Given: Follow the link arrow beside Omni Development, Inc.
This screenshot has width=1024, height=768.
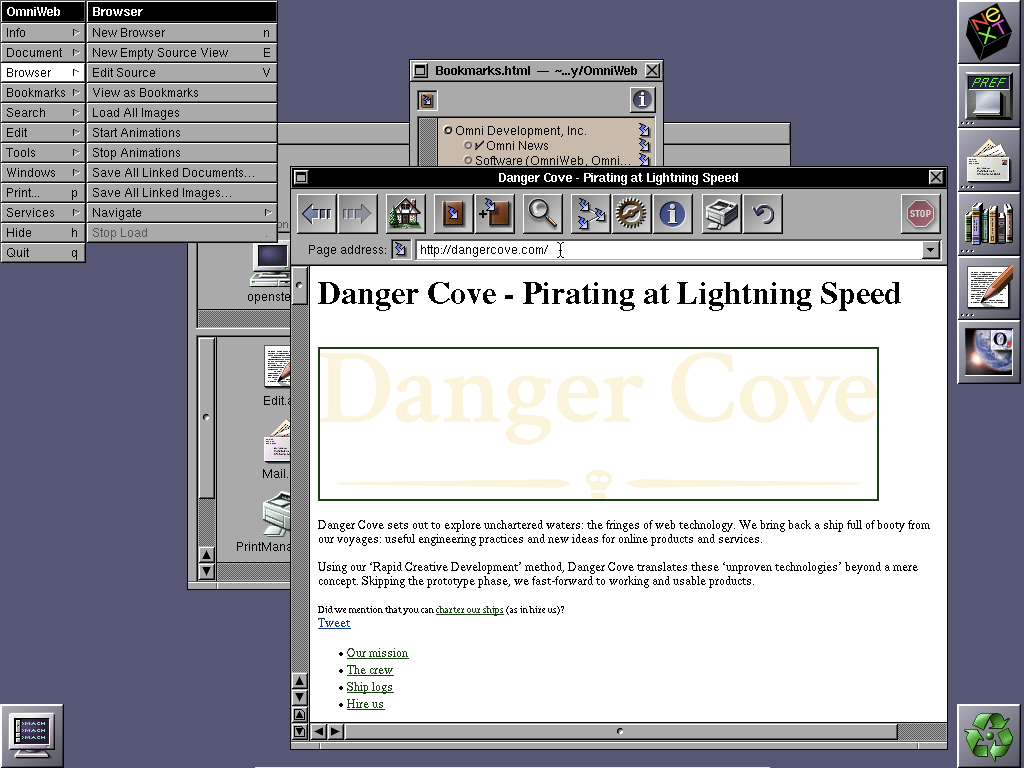Looking at the screenshot, I should [x=644, y=130].
